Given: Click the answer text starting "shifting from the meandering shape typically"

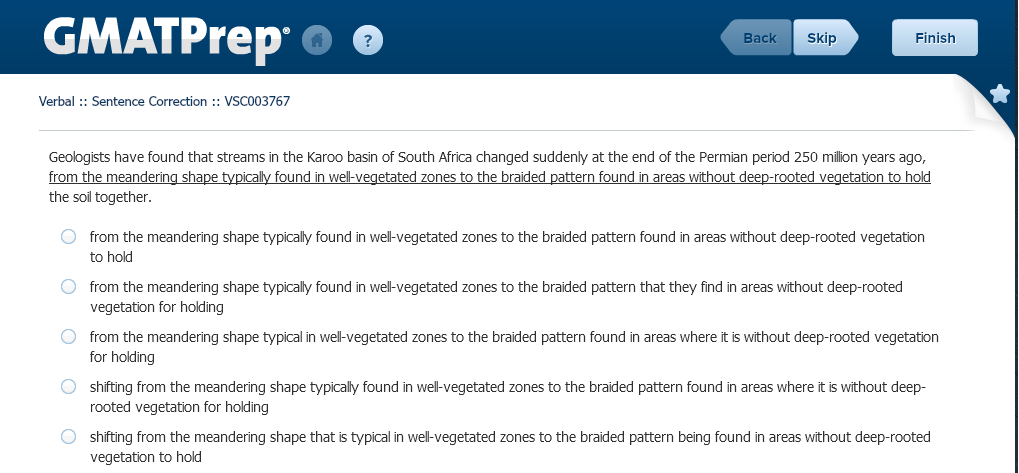Looking at the screenshot, I should pos(508,387).
